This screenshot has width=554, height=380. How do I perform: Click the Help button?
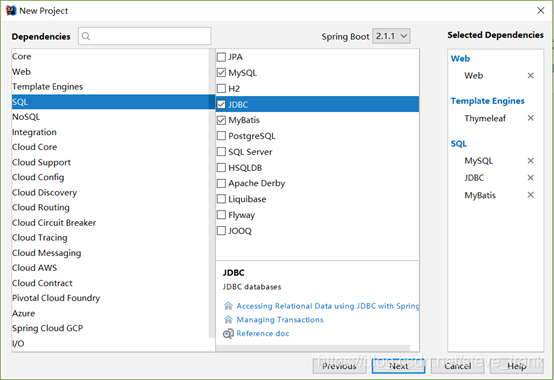coord(516,366)
